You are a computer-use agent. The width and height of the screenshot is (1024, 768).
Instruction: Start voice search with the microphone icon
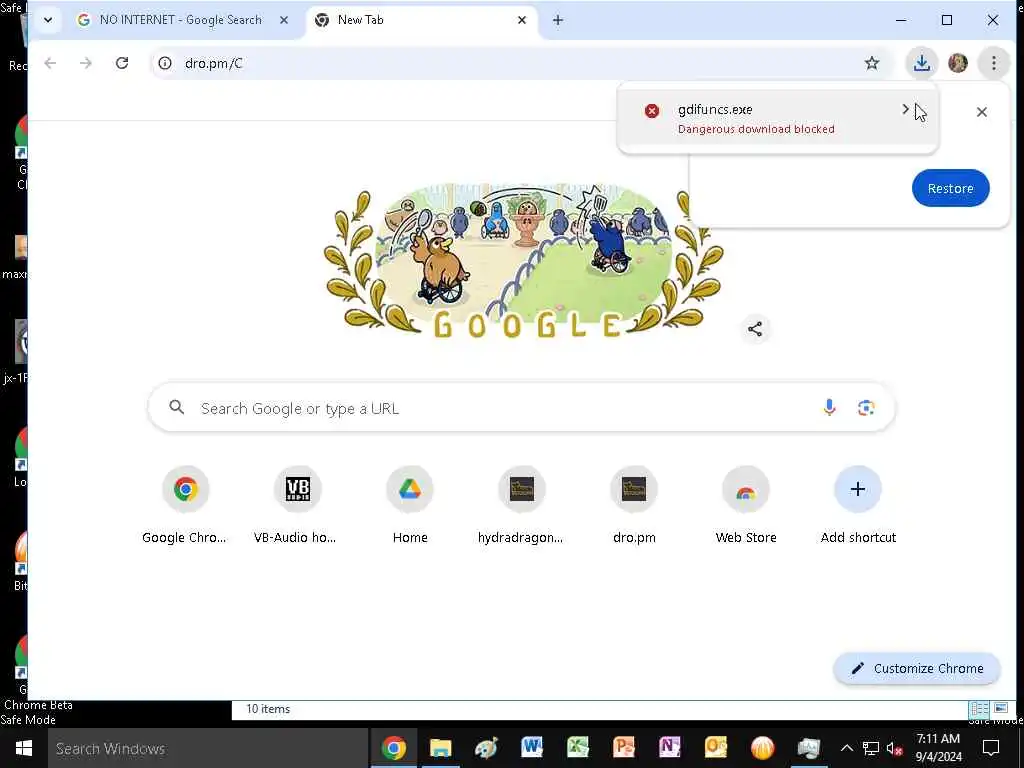[x=829, y=408]
